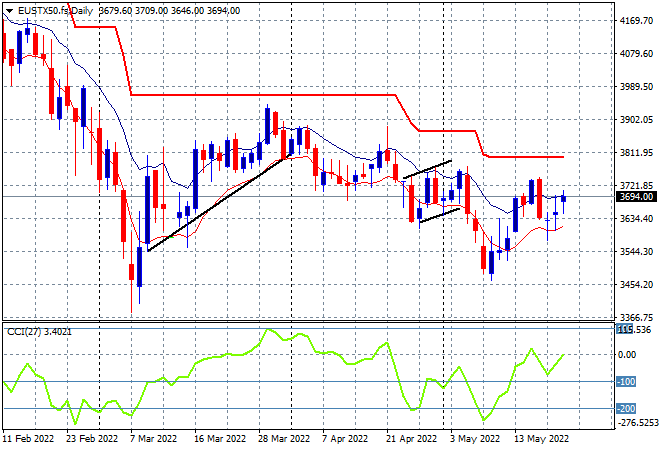Select the upper black channel line in late April
660x450 pixels.
click(x=427, y=169)
